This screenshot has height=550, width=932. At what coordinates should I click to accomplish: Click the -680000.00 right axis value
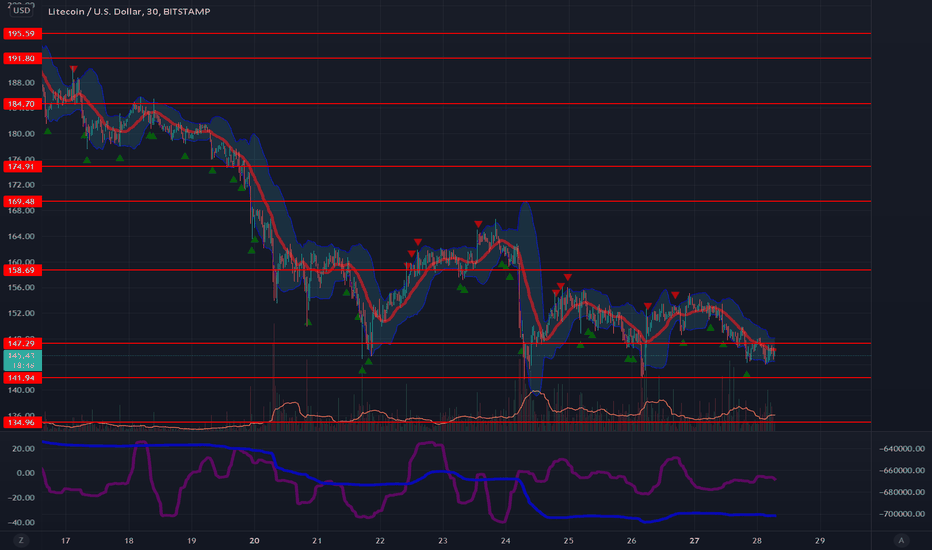point(902,492)
